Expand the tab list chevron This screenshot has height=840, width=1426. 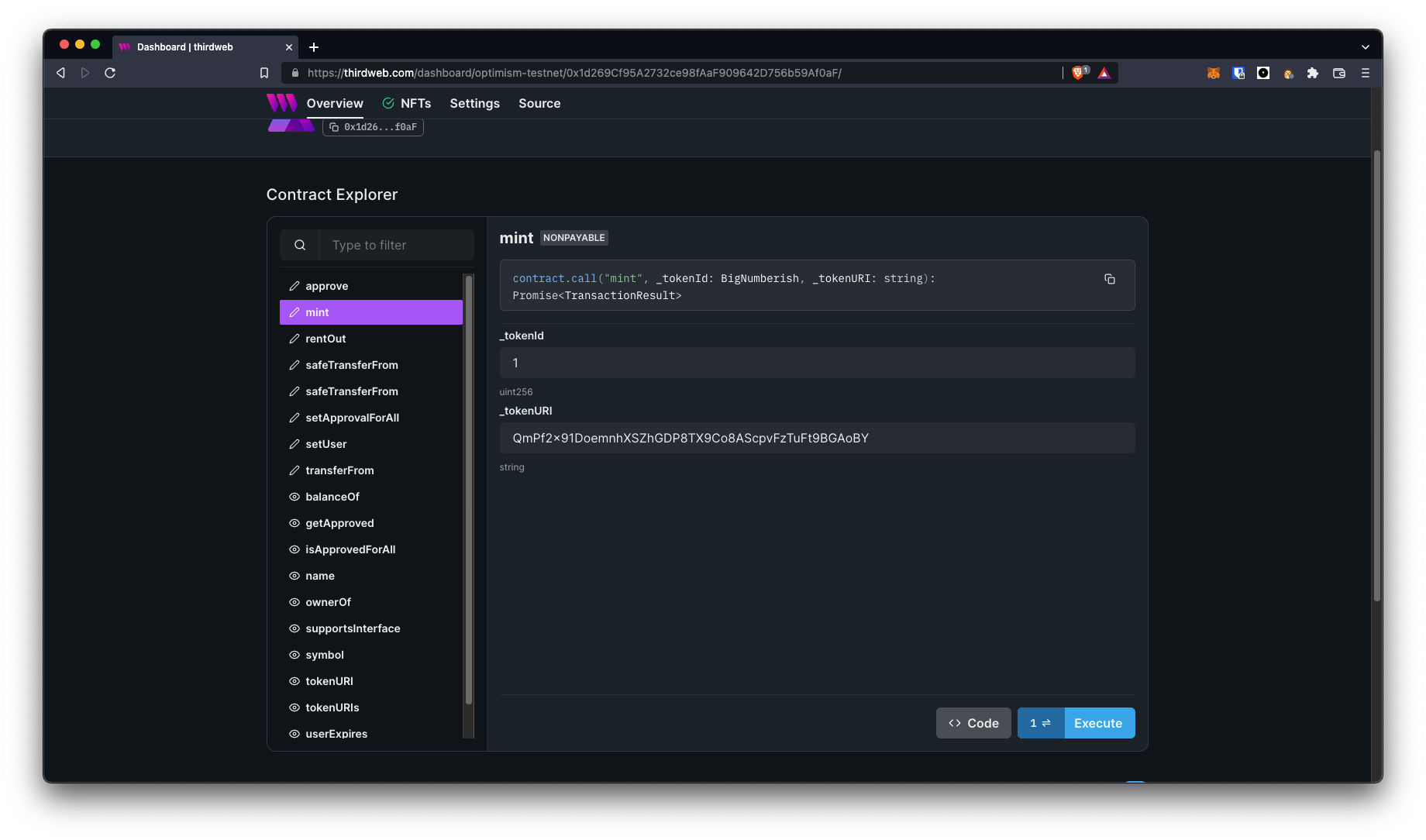(x=1365, y=47)
